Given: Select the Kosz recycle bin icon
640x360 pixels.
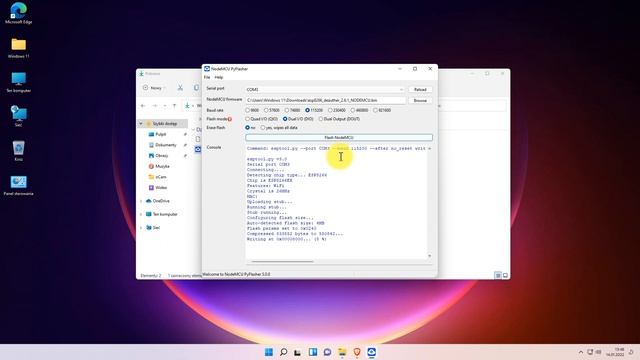Looking at the screenshot, I should 18,151.
